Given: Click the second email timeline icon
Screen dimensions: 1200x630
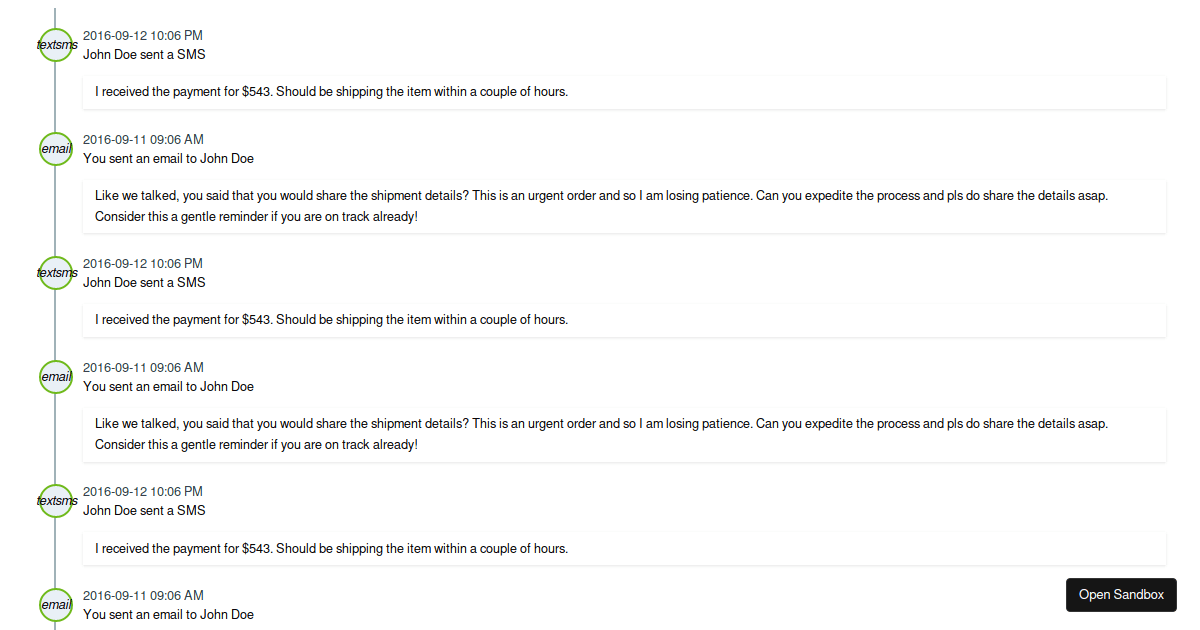Looking at the screenshot, I should 56,377.
